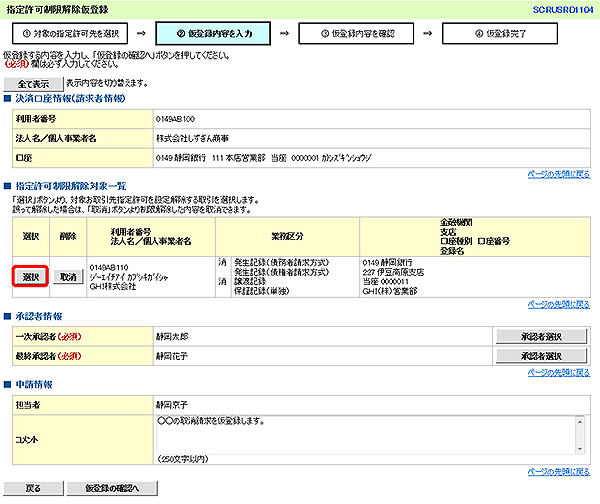
Task: Click 227 伊豆高原支店 text
Action: click(x=393, y=272)
